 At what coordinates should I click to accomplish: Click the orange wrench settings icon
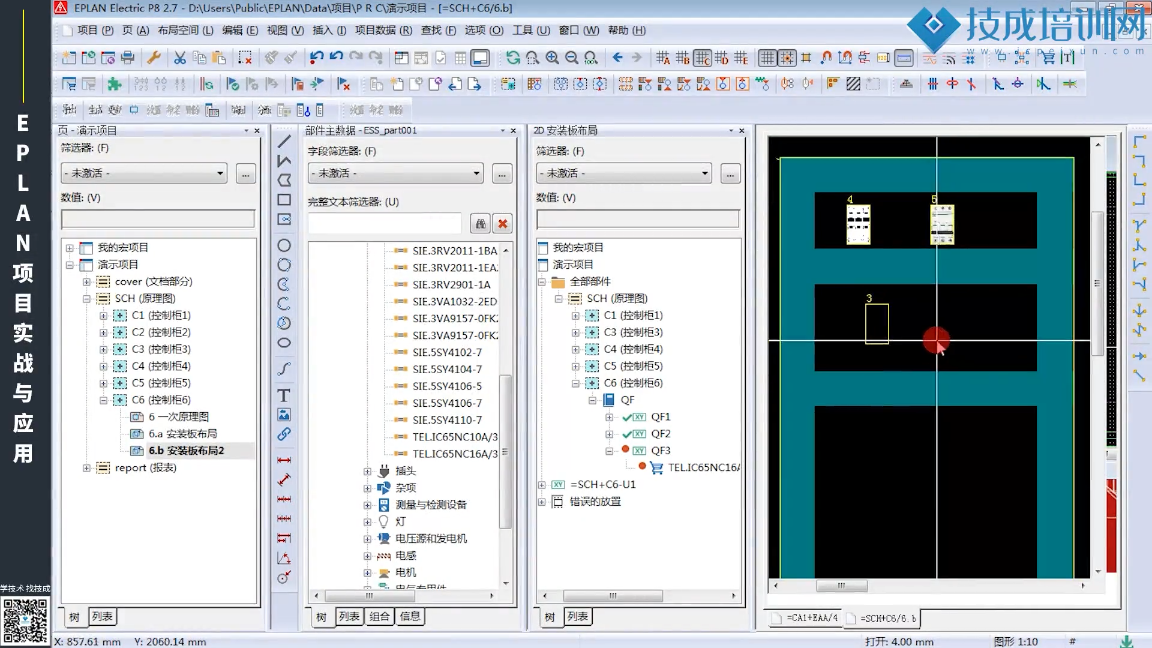pos(154,57)
